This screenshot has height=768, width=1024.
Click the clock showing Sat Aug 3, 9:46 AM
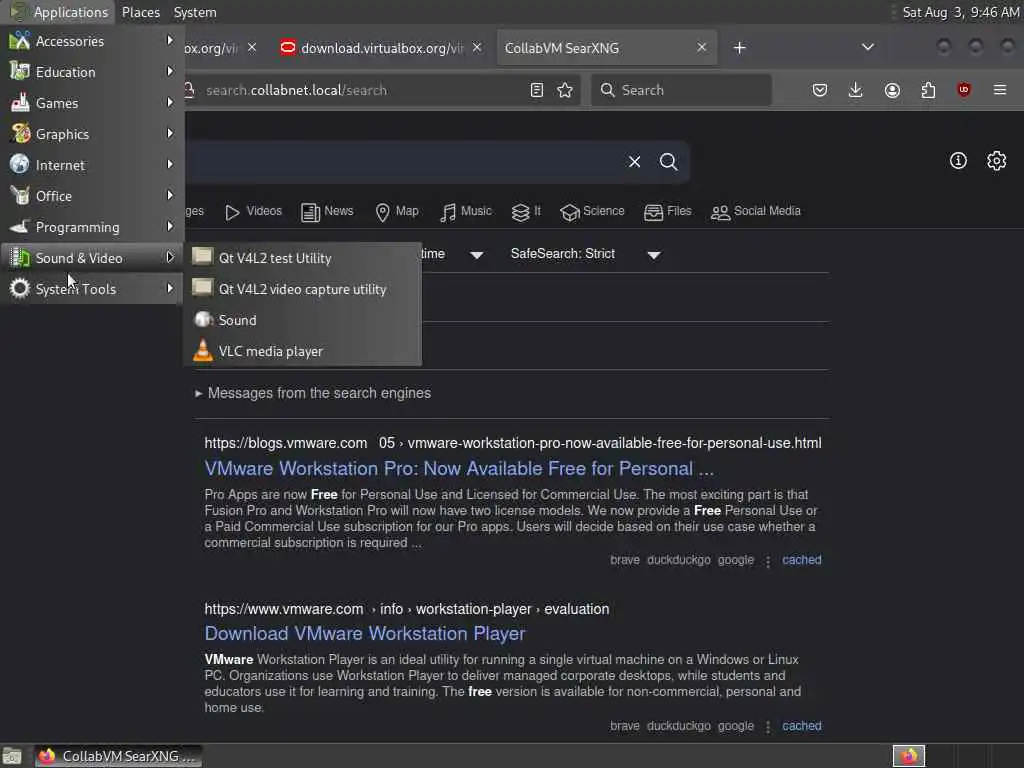pyautogui.click(x=960, y=12)
